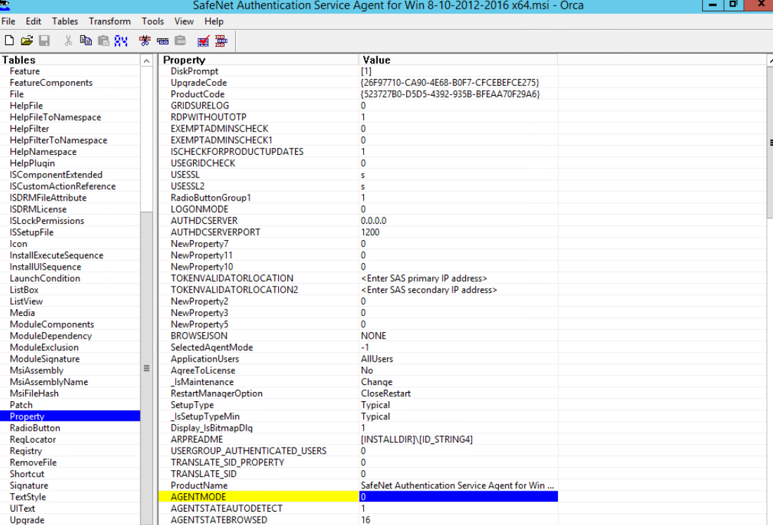Select the InstallUISequence table
The height and width of the screenshot is (530, 773).
coord(45,267)
